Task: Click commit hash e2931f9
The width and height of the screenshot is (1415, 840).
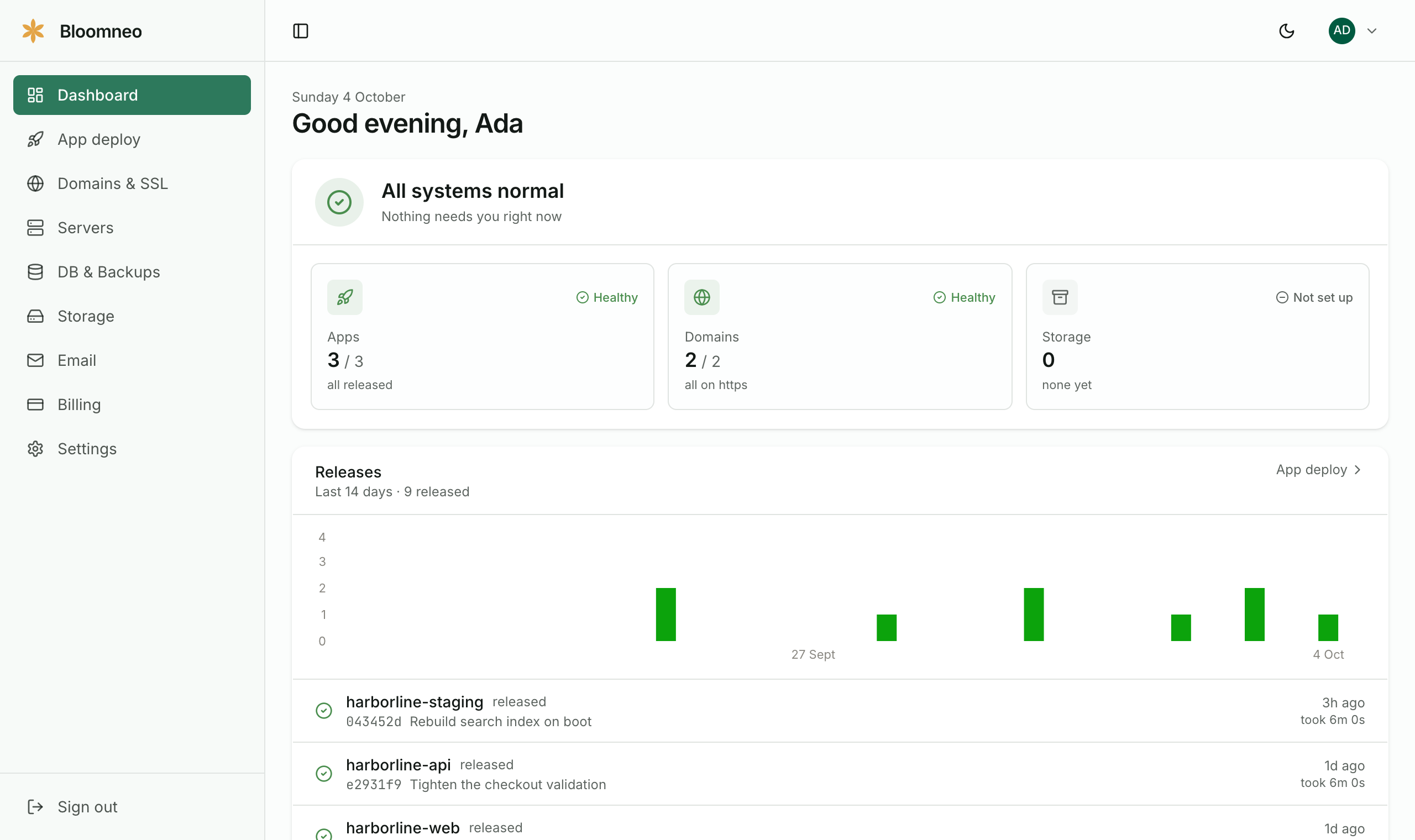Action: click(x=374, y=785)
